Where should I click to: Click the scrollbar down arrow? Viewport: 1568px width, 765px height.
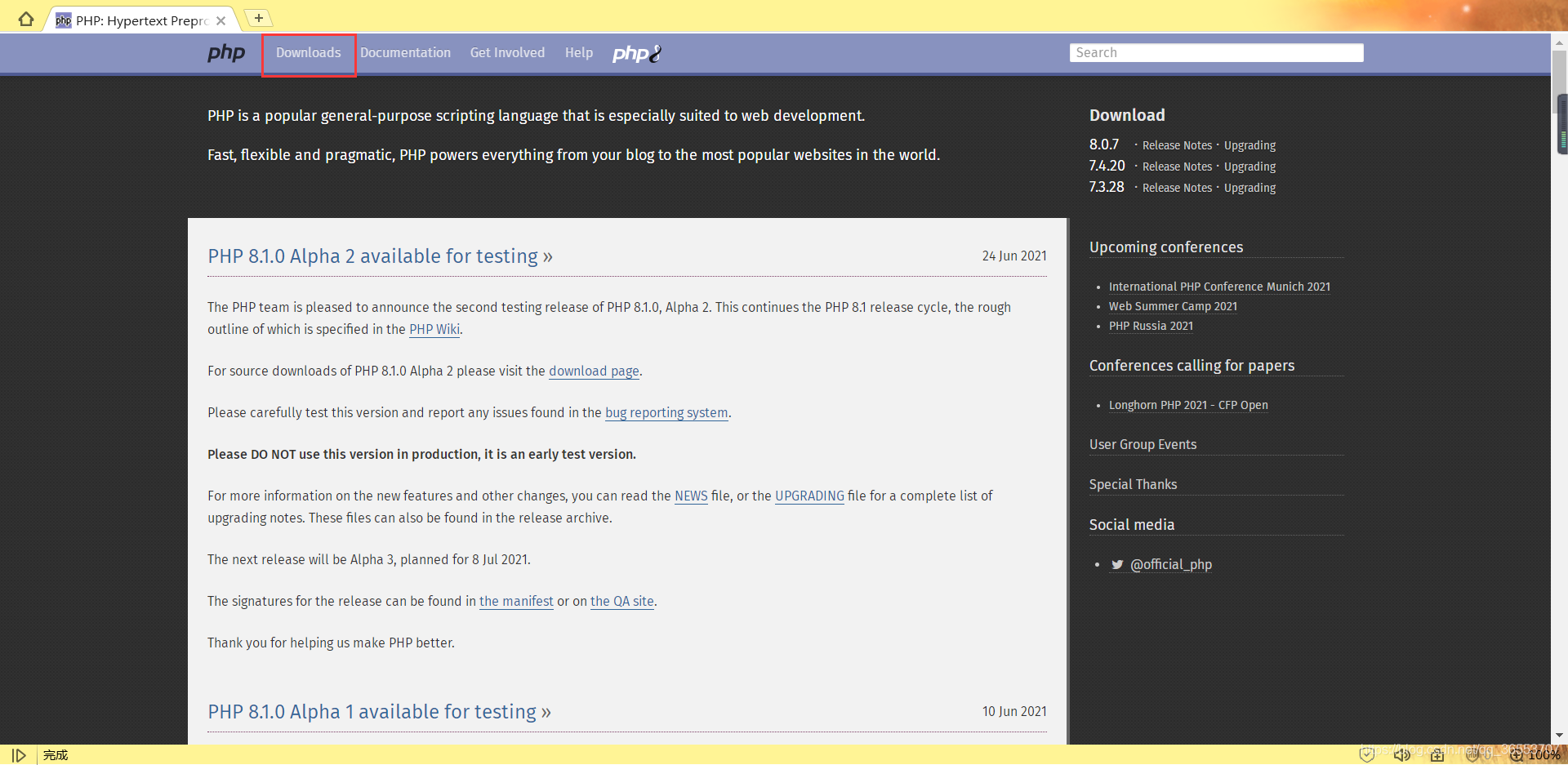click(x=1560, y=736)
